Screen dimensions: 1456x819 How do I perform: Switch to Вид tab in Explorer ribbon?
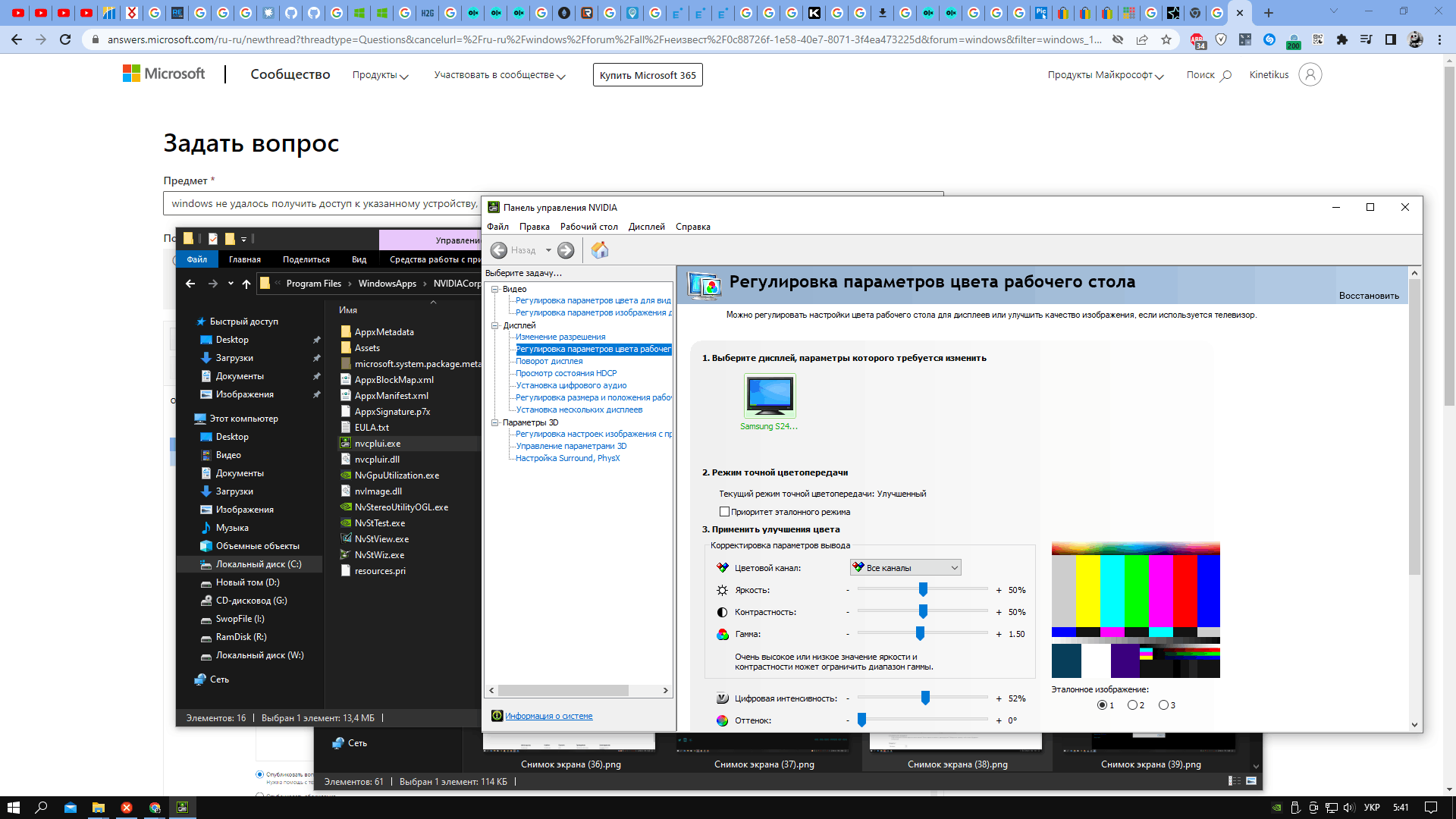[359, 259]
